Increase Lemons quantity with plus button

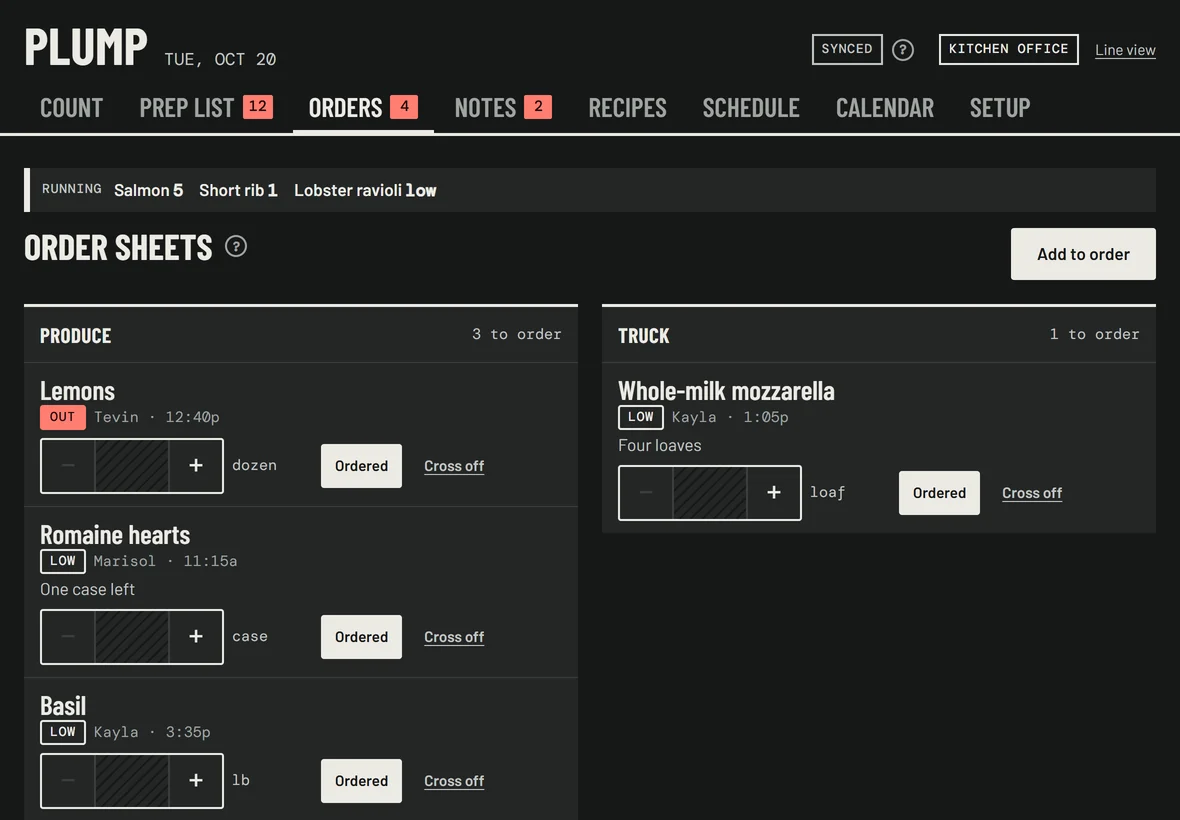(196, 466)
